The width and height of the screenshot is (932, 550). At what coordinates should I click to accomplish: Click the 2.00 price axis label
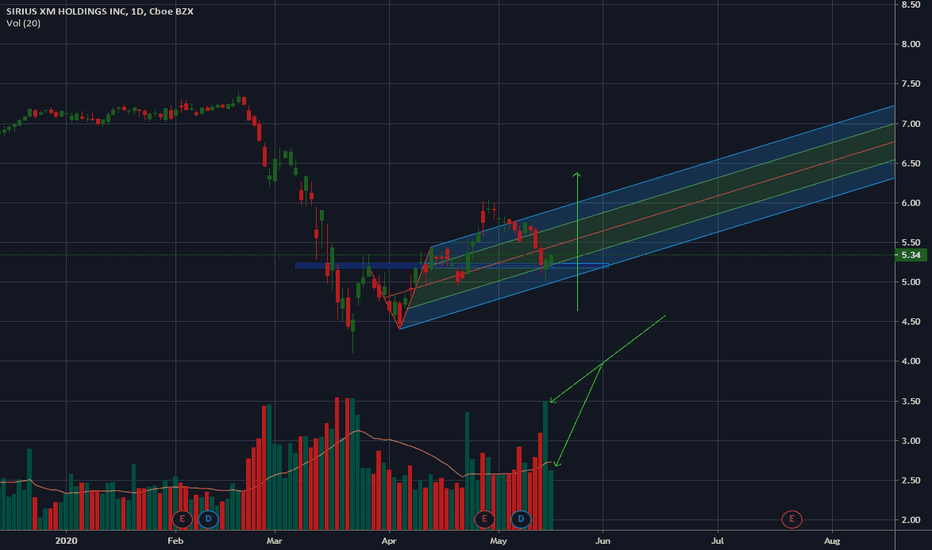click(911, 520)
